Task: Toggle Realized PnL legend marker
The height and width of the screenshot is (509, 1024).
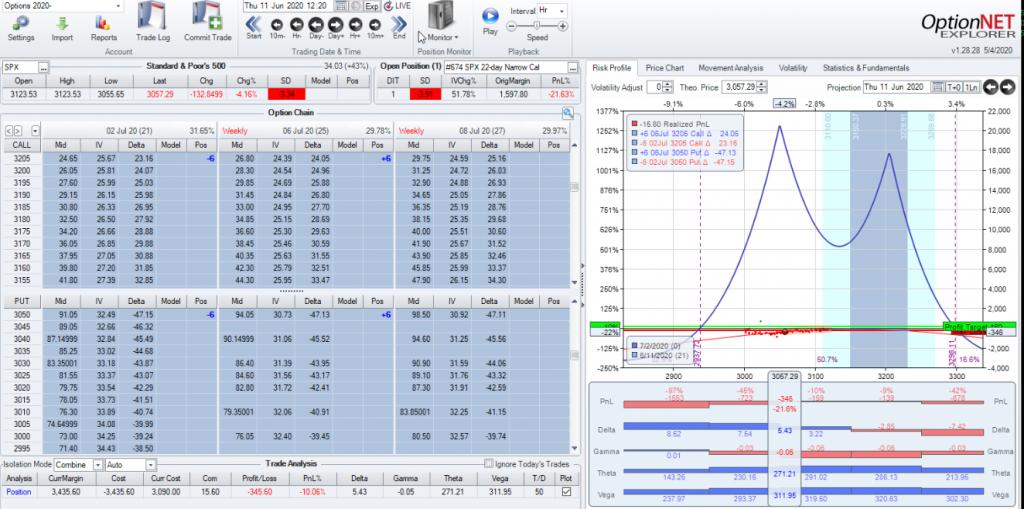Action: [x=633, y=123]
